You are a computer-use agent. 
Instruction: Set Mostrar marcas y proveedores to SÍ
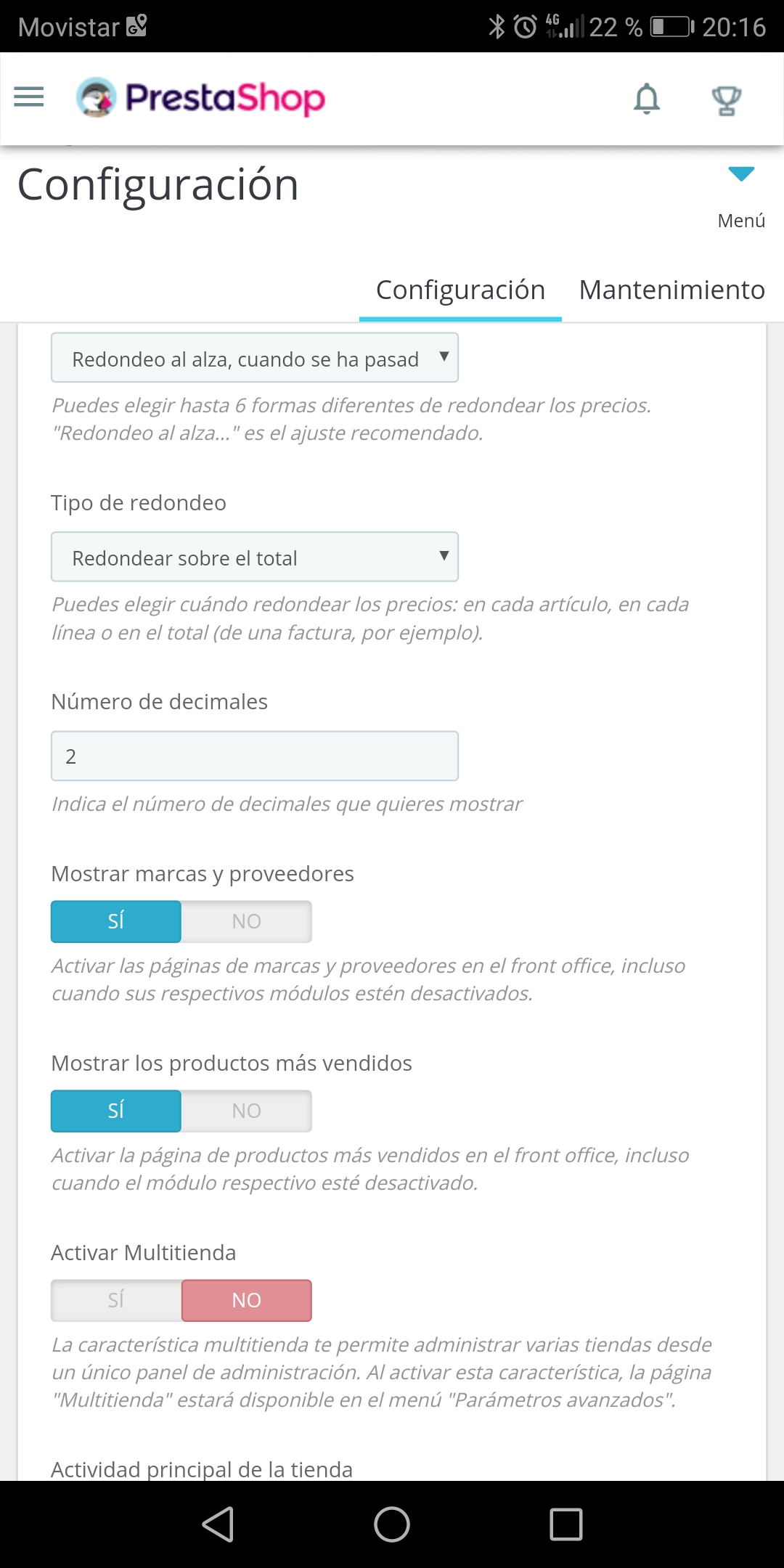[x=116, y=921]
